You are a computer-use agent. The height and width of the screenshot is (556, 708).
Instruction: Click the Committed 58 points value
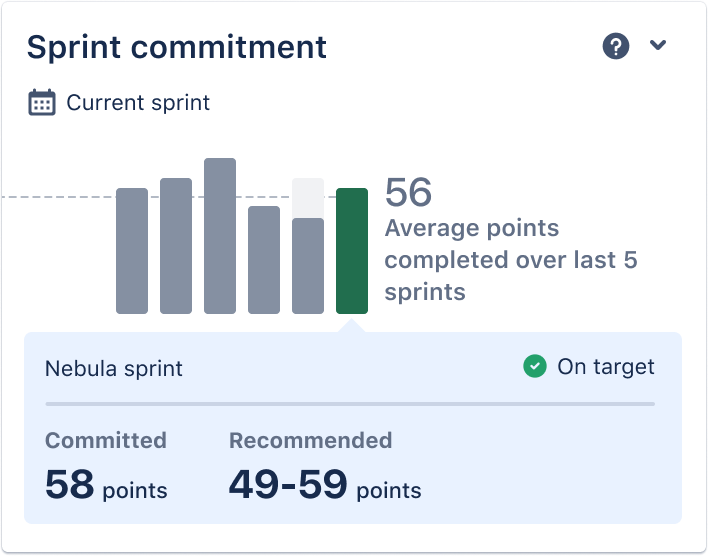(x=106, y=485)
